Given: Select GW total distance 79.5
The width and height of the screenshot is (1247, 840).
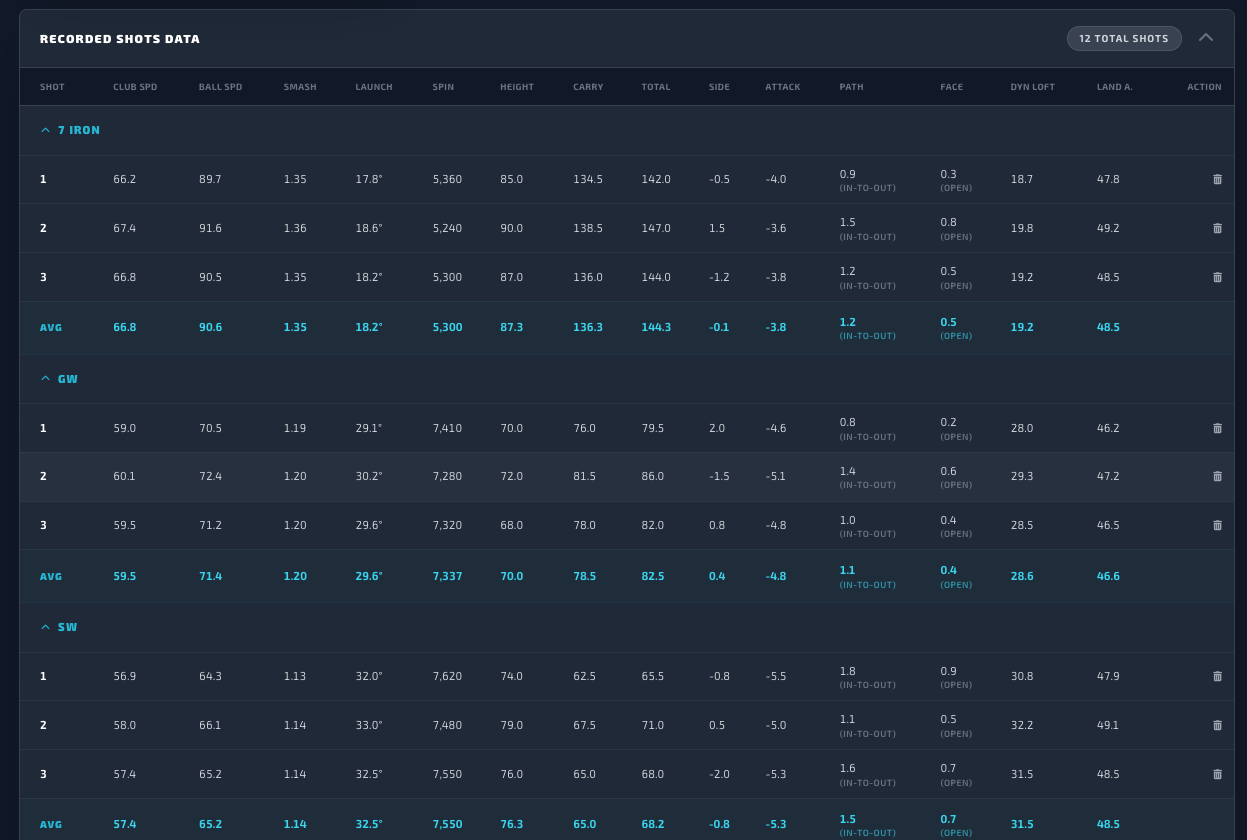Looking at the screenshot, I should coord(652,428).
